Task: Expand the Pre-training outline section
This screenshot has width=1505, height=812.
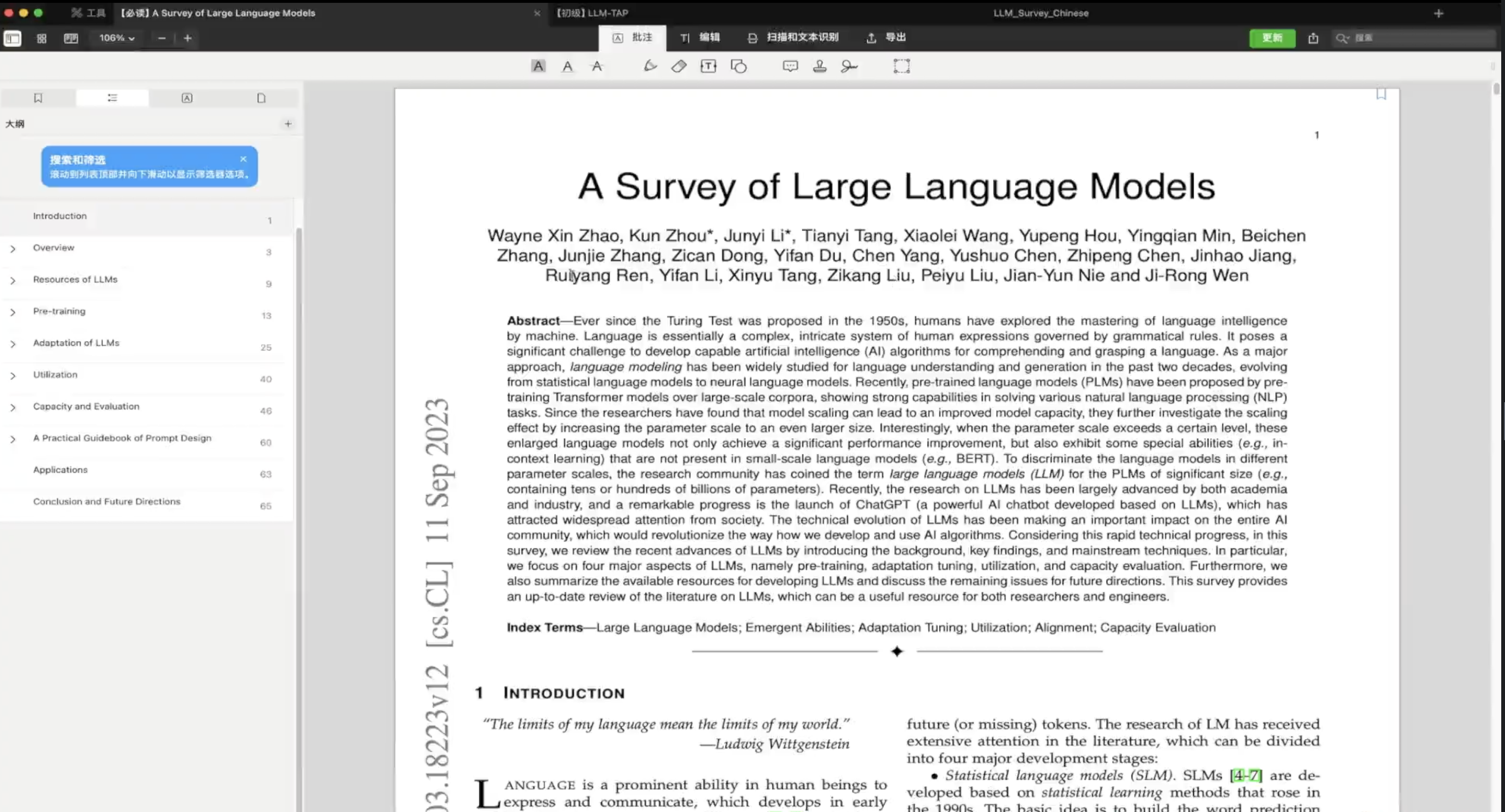Action: coord(13,312)
